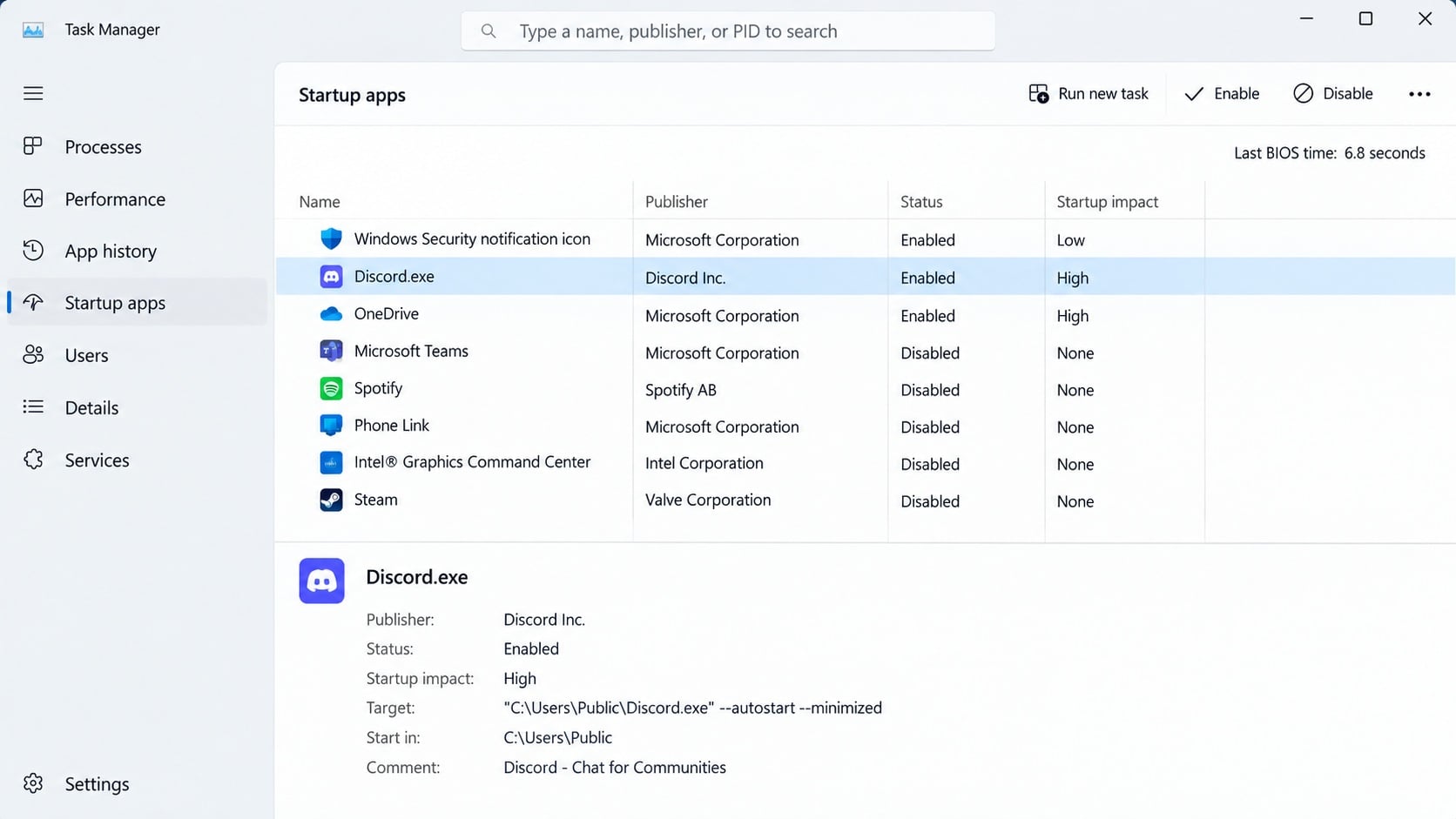This screenshot has width=1456, height=819.
Task: Click the Start in C:\Users\Public value
Action: 557,737
